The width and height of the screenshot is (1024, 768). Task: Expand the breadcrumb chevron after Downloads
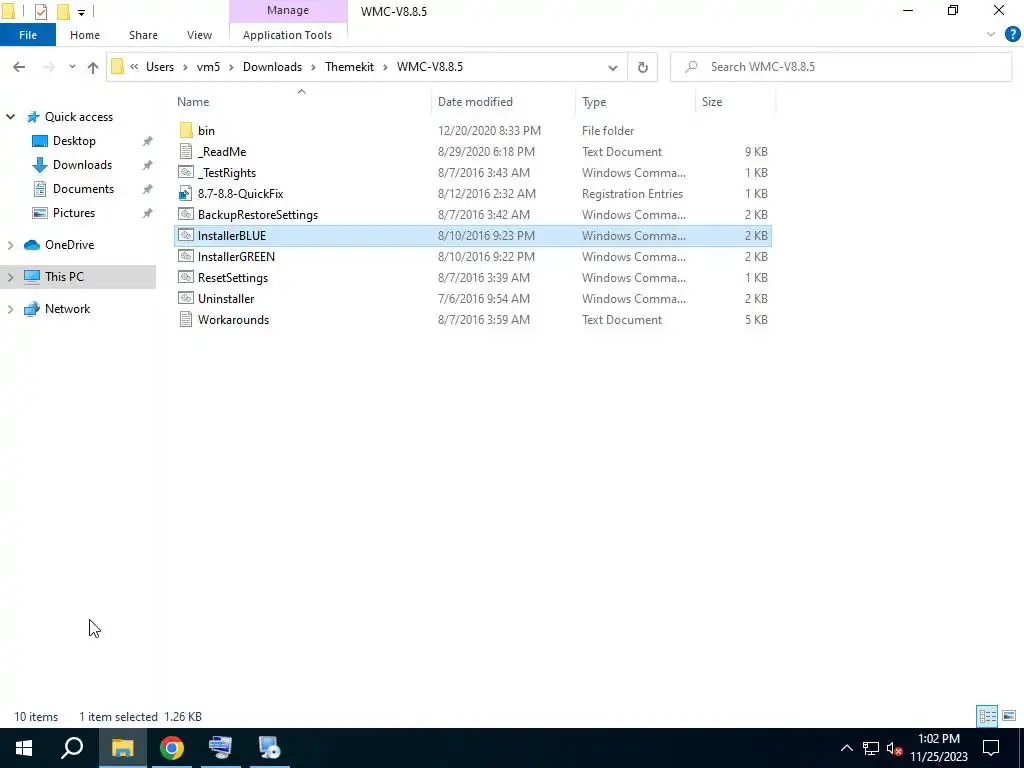click(313, 67)
